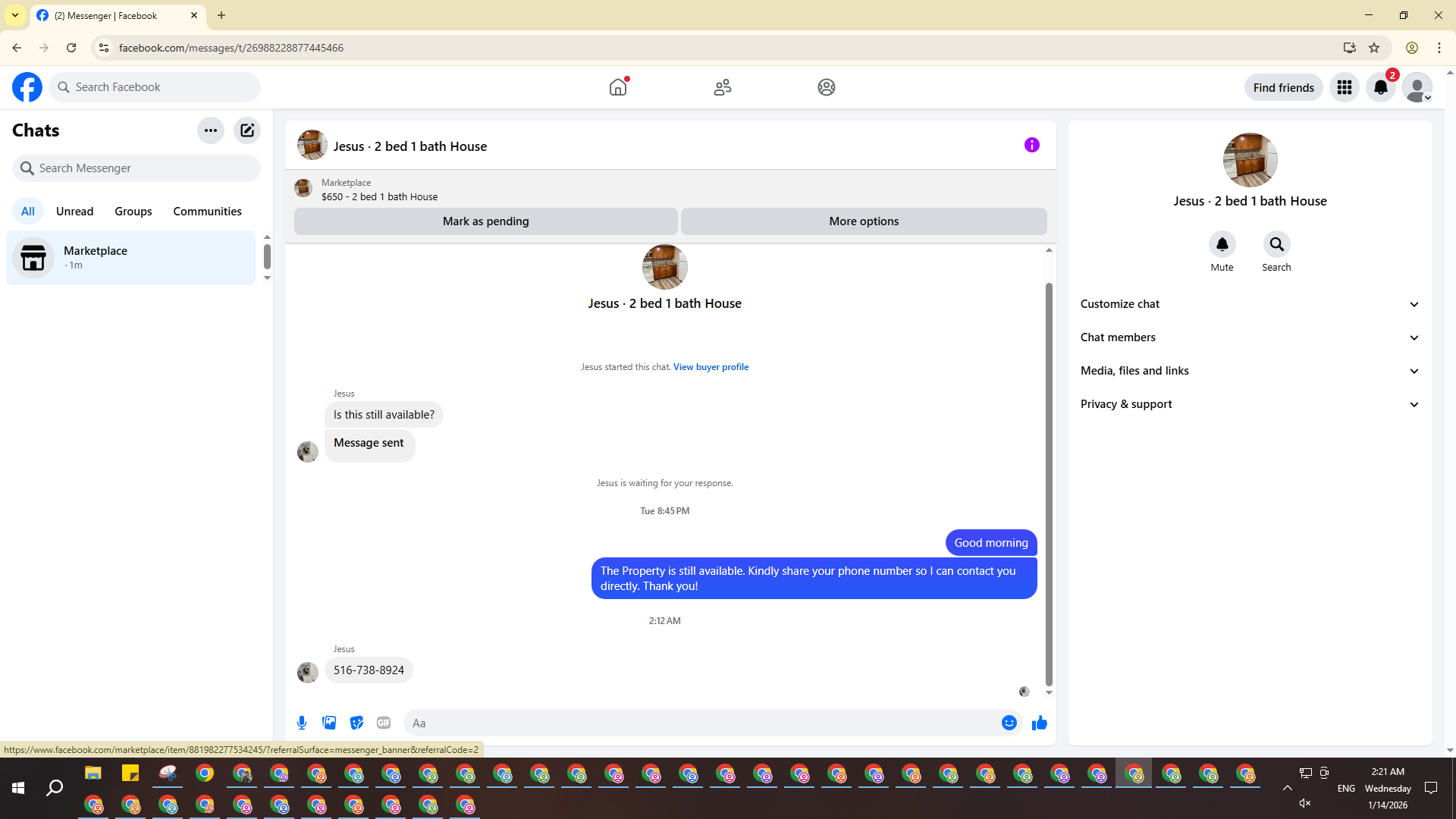1456x819 pixels.
Task: Open the sticker picker icon
Action: pos(356,723)
